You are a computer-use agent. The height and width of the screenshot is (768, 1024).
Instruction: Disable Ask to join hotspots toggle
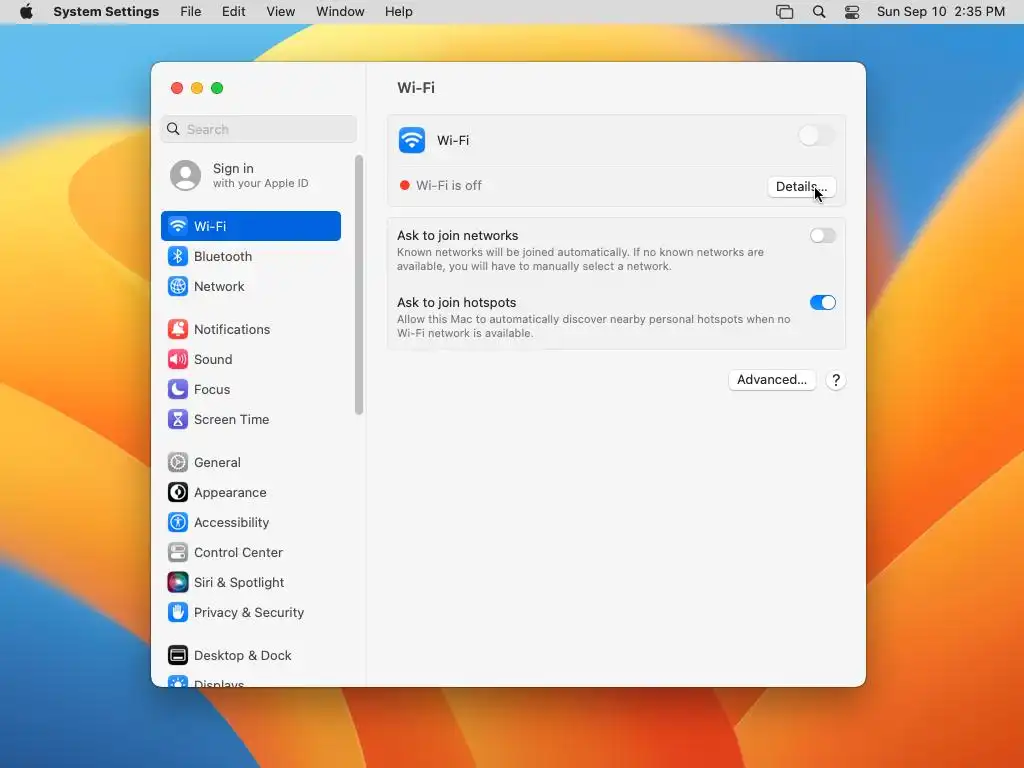(823, 303)
